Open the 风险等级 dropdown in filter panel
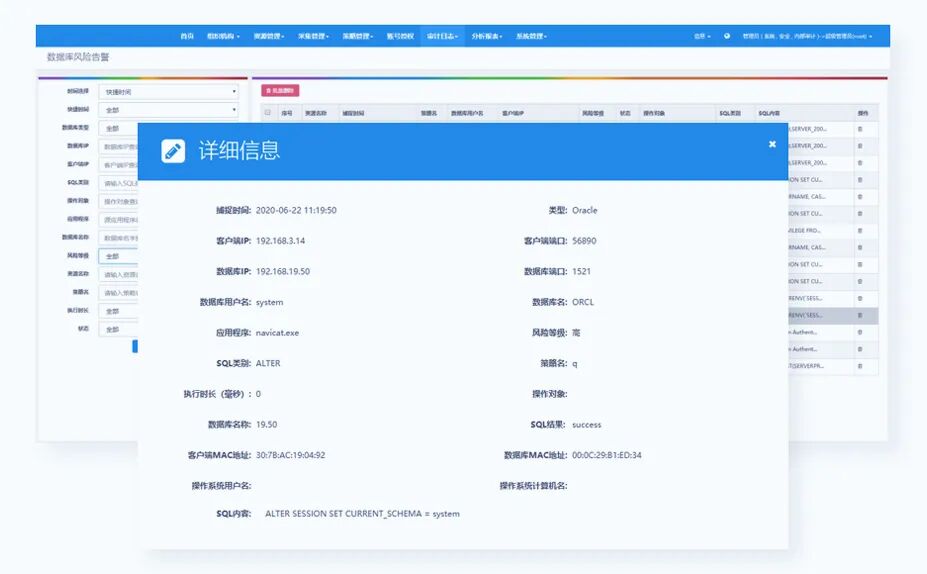 coord(118,256)
